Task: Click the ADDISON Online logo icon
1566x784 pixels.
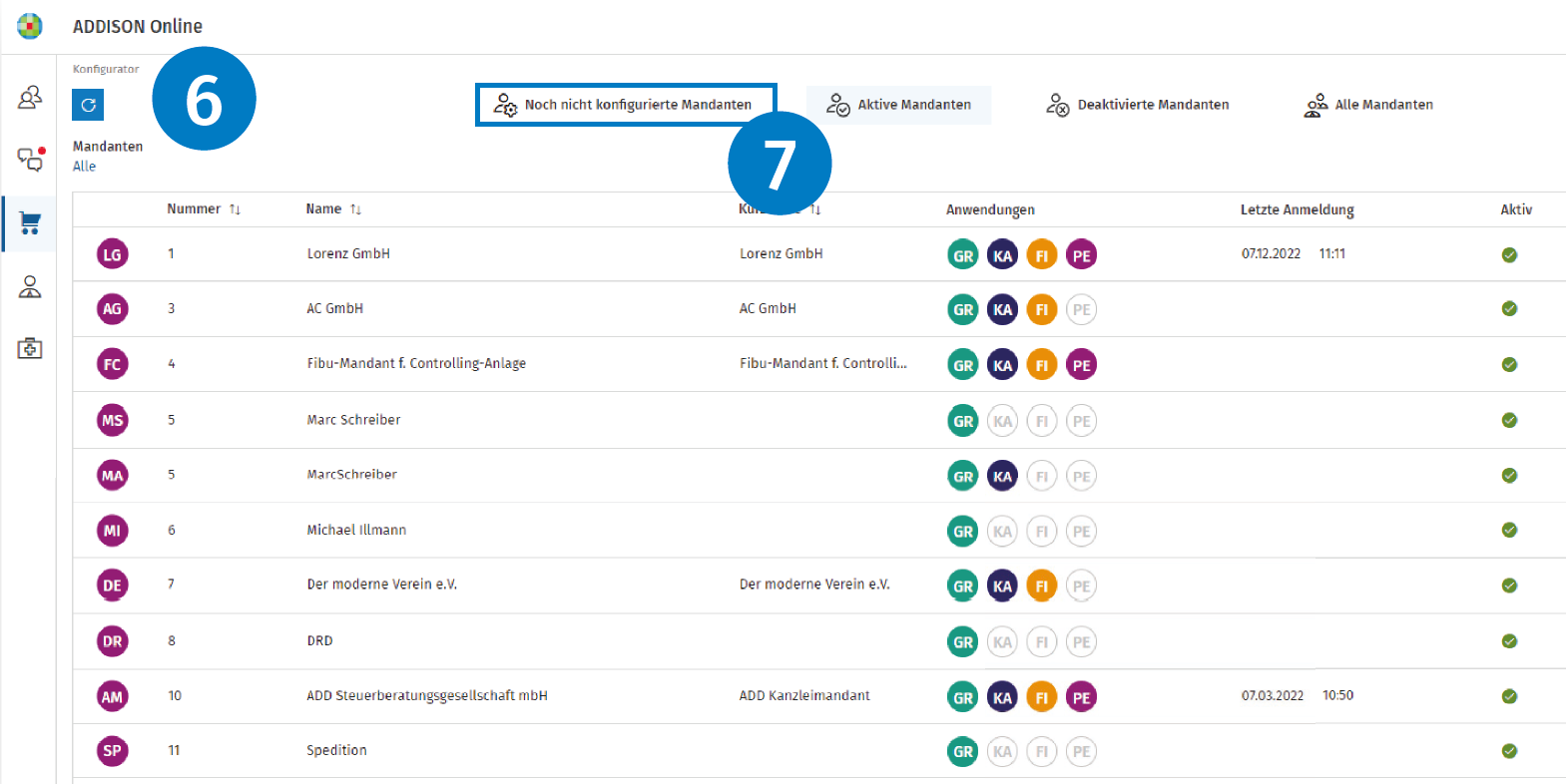Action: coord(30,26)
